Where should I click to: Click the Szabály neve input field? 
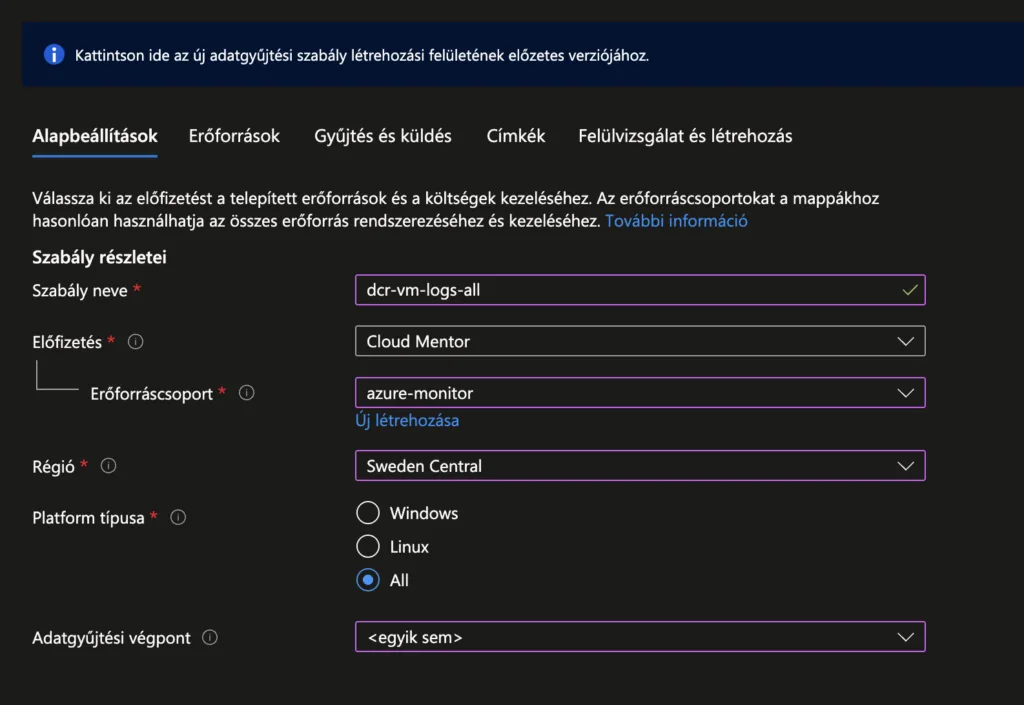tap(620, 290)
